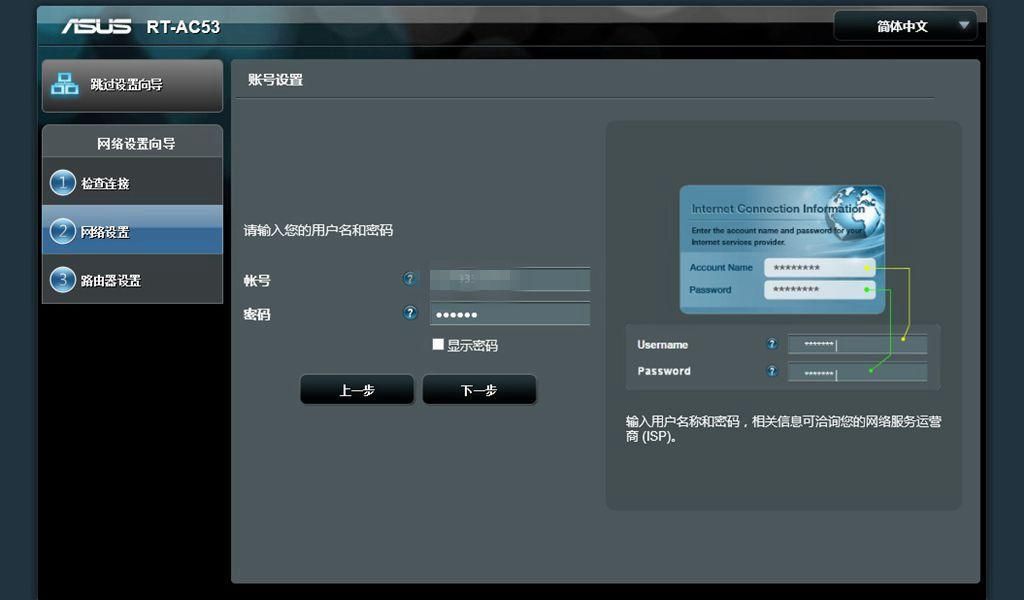Click the step 3 circle icon for 路由器设置
This screenshot has width=1024, height=600.
(x=63, y=280)
